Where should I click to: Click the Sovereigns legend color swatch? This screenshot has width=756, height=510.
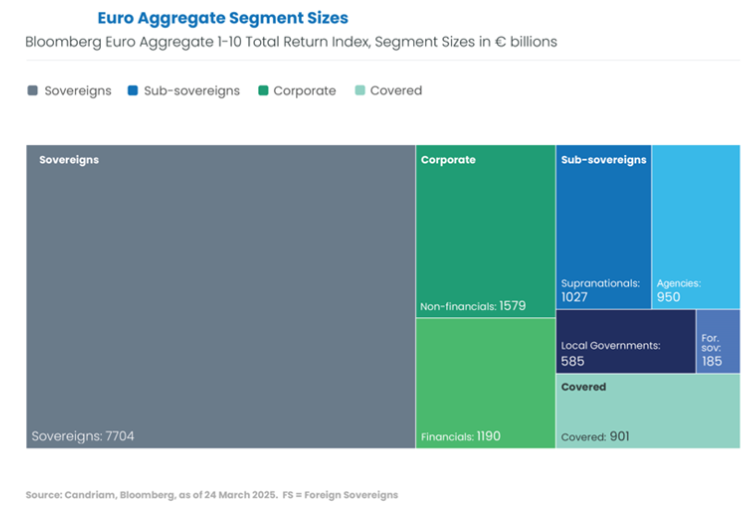[x=32, y=91]
